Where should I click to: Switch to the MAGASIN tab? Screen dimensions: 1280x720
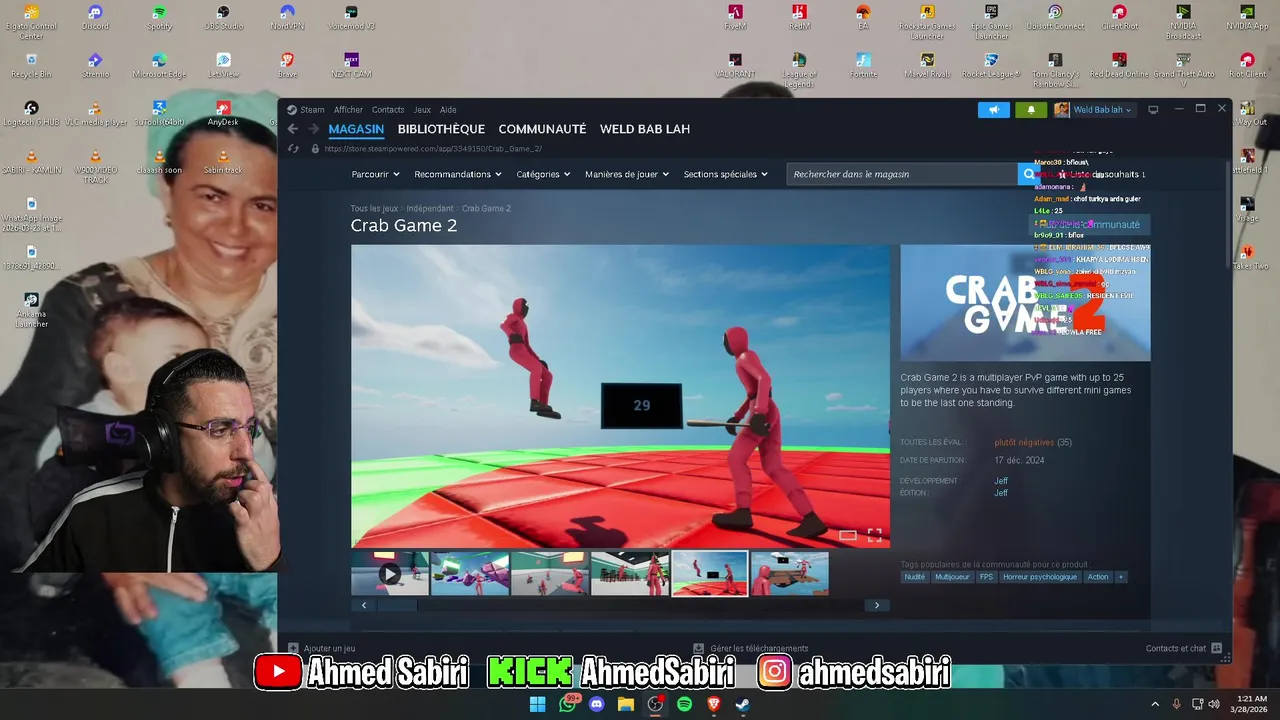356,129
